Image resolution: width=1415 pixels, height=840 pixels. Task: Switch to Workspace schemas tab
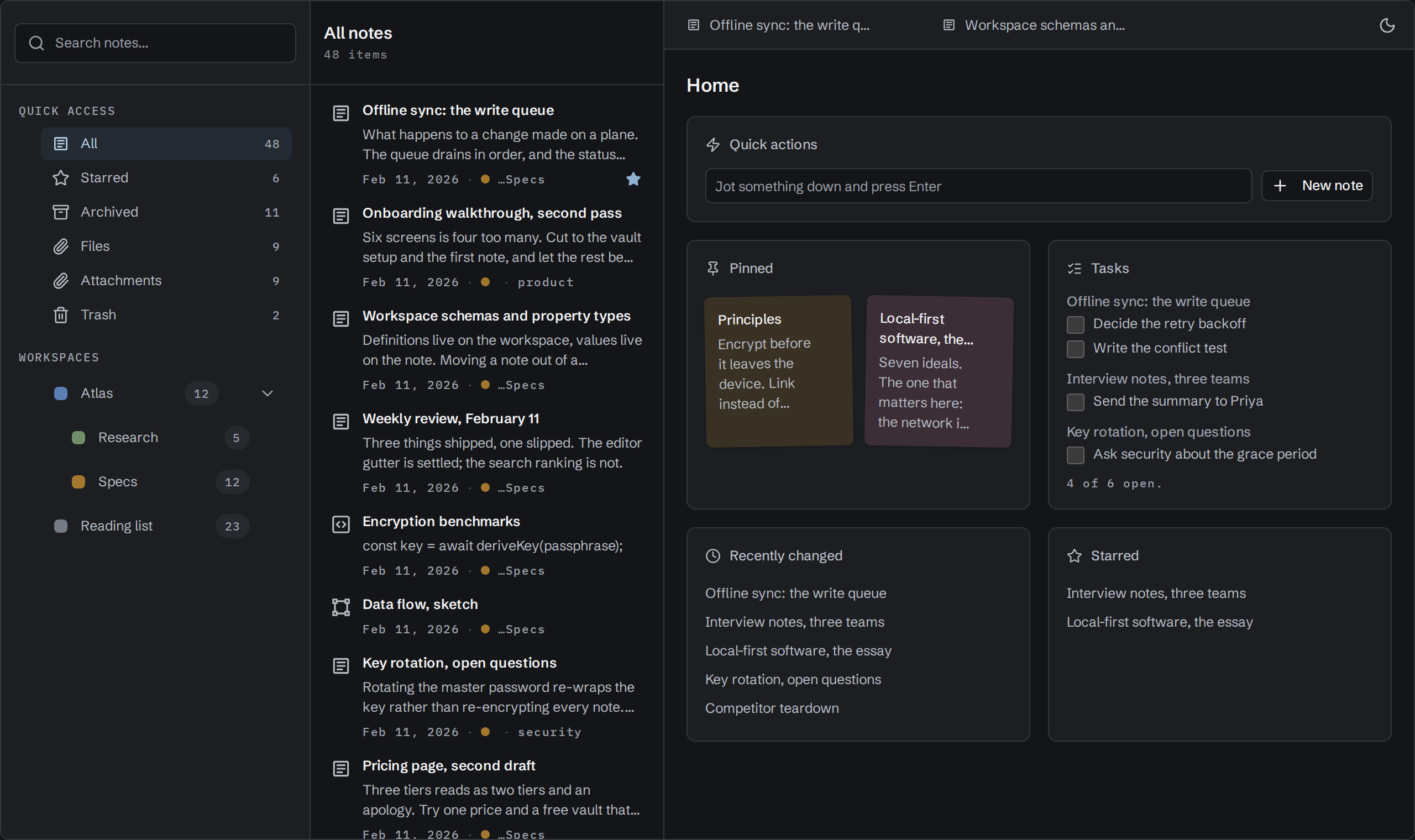point(1034,25)
